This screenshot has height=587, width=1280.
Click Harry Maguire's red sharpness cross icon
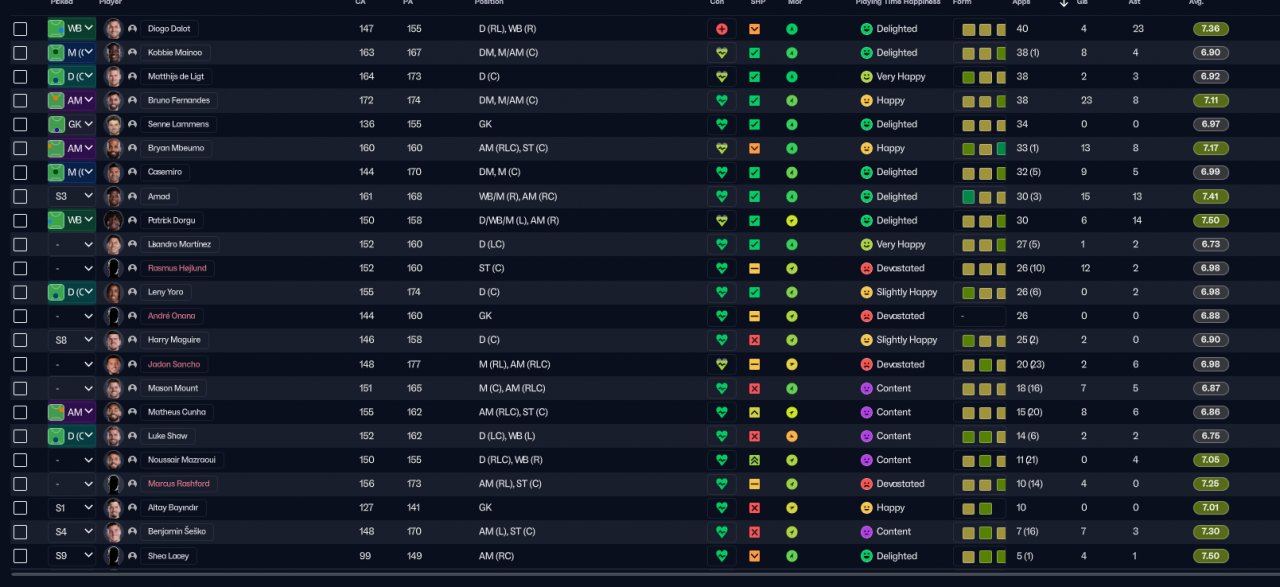tap(755, 341)
